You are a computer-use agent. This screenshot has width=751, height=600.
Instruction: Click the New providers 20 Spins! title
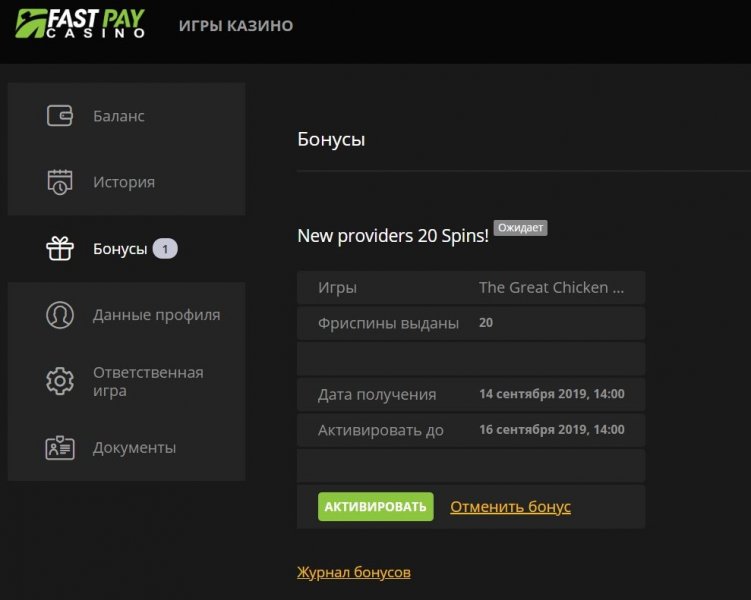[x=393, y=236]
